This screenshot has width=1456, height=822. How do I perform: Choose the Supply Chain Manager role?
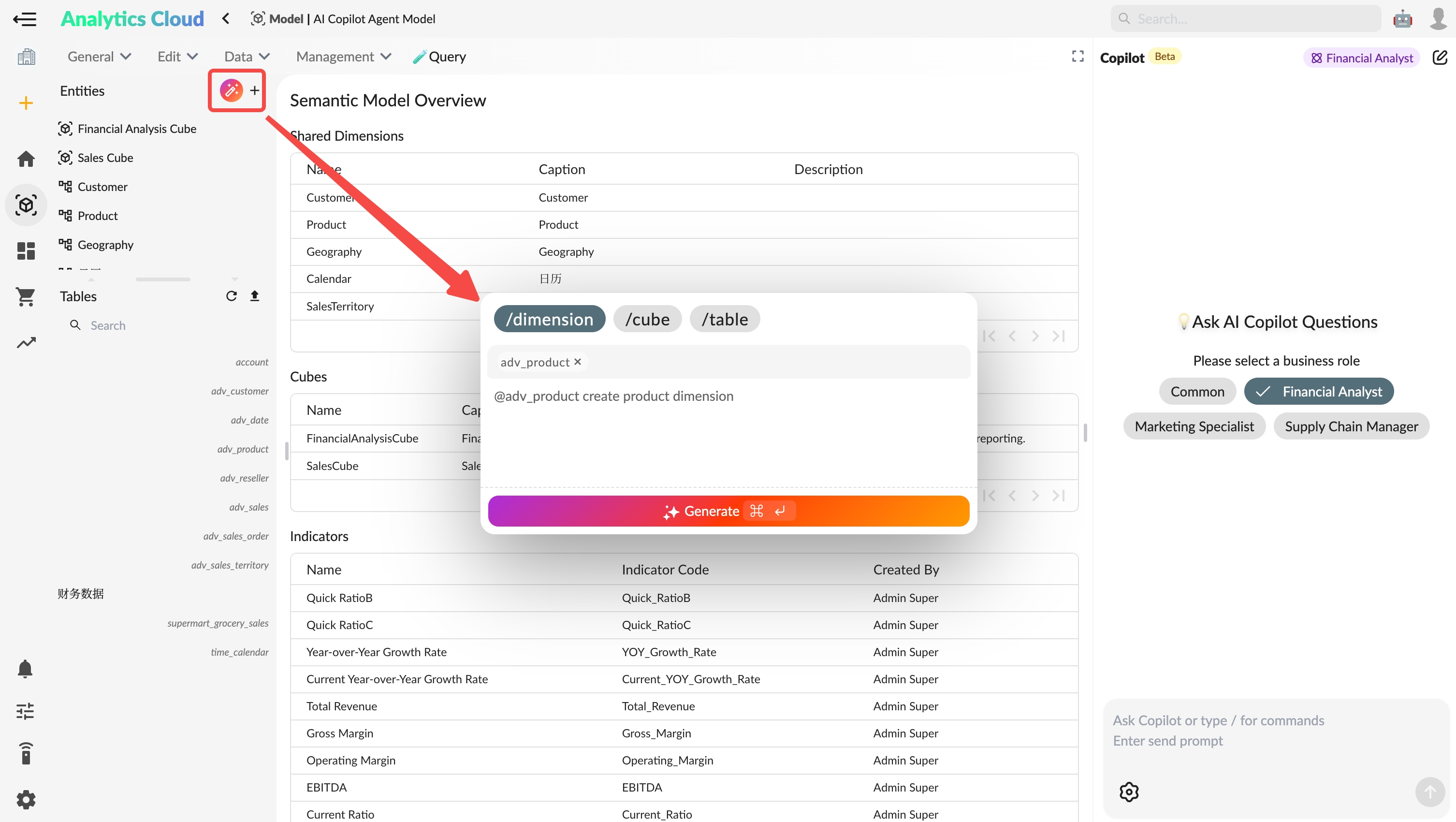pos(1352,426)
